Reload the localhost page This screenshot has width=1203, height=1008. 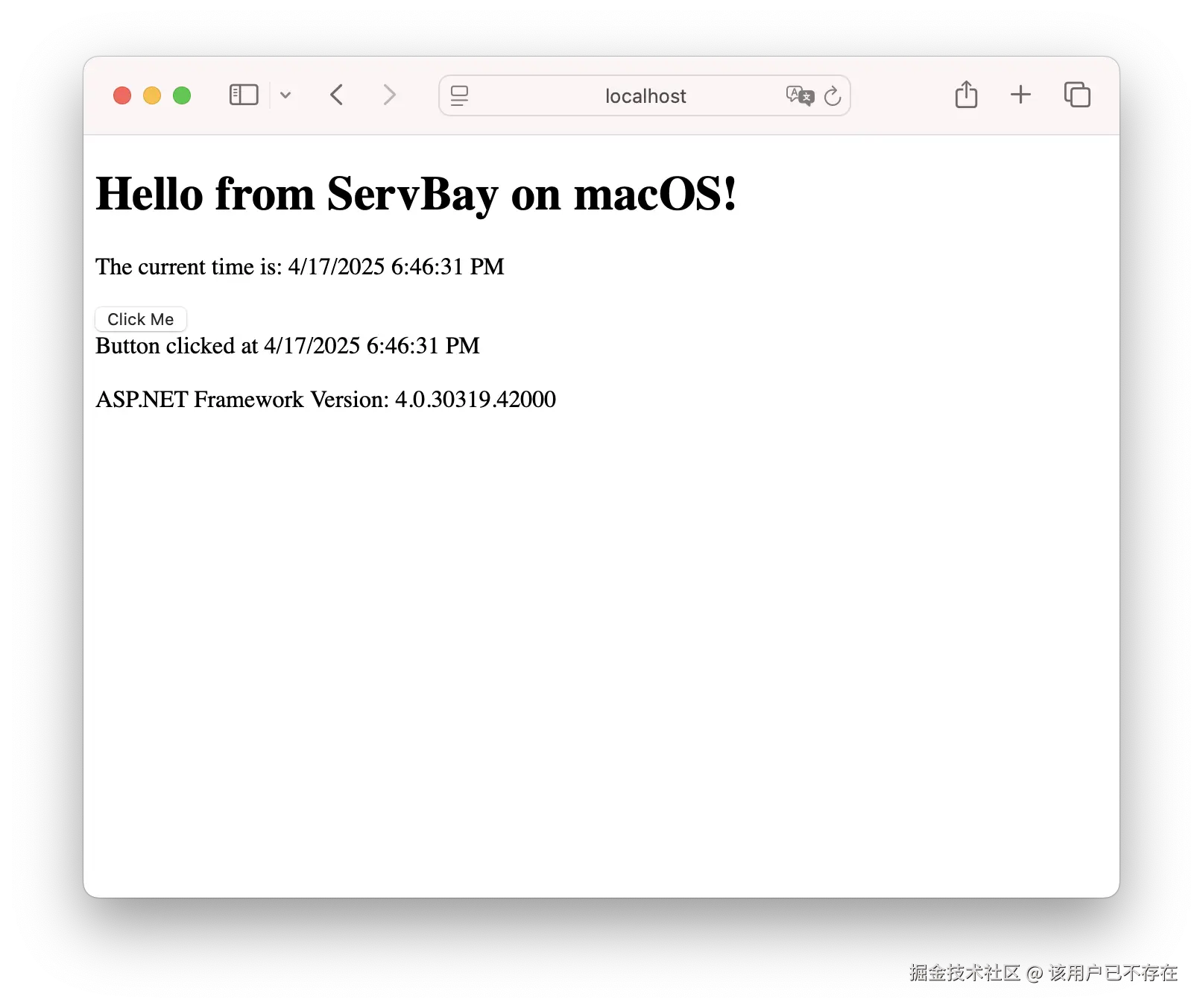click(833, 95)
